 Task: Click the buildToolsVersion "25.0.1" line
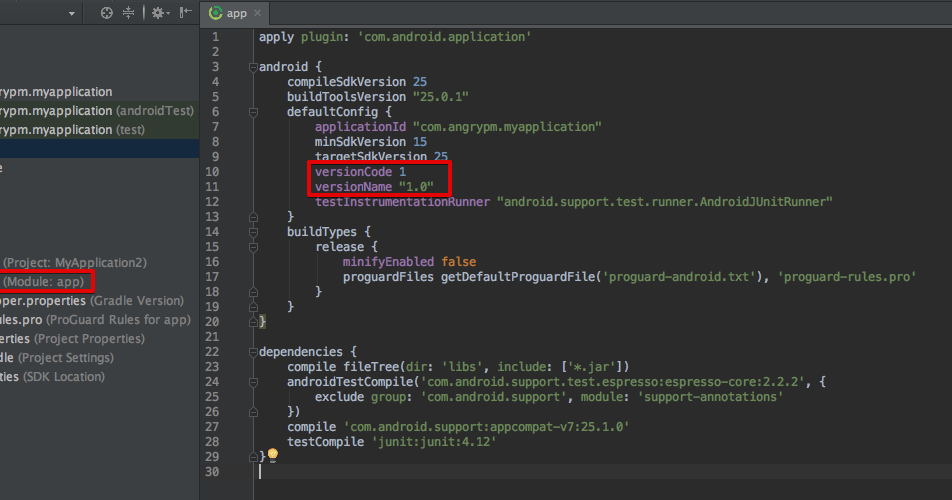coord(378,97)
